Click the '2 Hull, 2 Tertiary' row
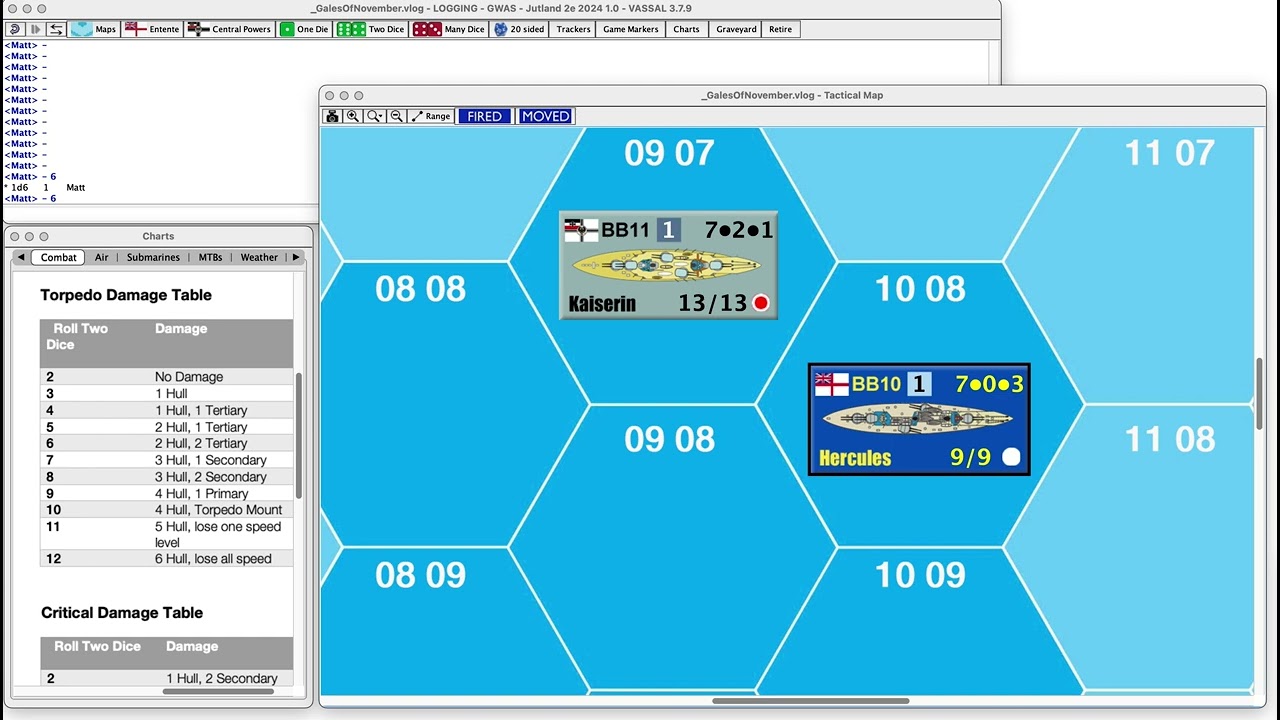Screen dimensions: 1280x720 pyautogui.click(x=166, y=444)
